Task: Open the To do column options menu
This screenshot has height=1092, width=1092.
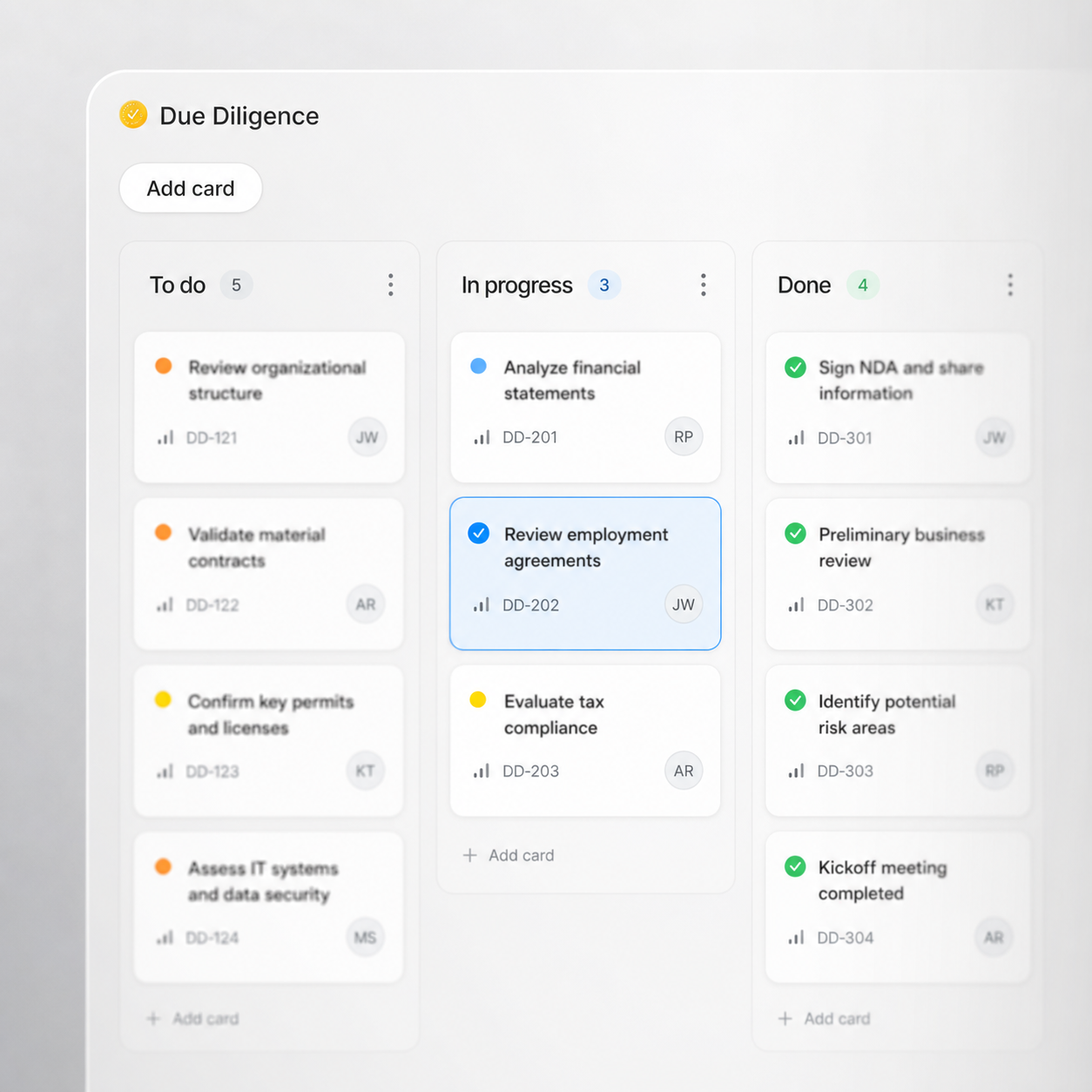Action: pyautogui.click(x=390, y=285)
